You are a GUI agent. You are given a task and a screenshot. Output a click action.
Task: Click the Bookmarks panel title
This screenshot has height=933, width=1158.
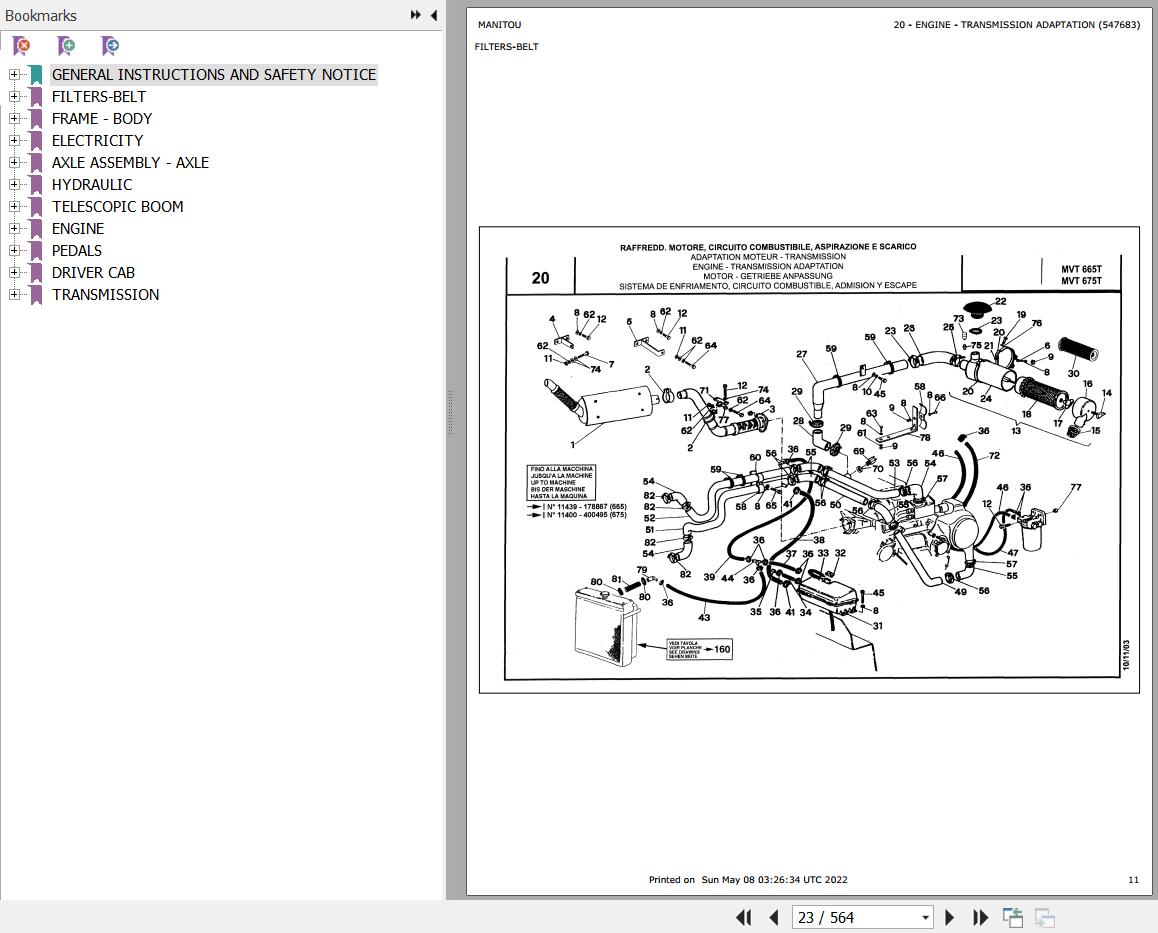(x=41, y=16)
